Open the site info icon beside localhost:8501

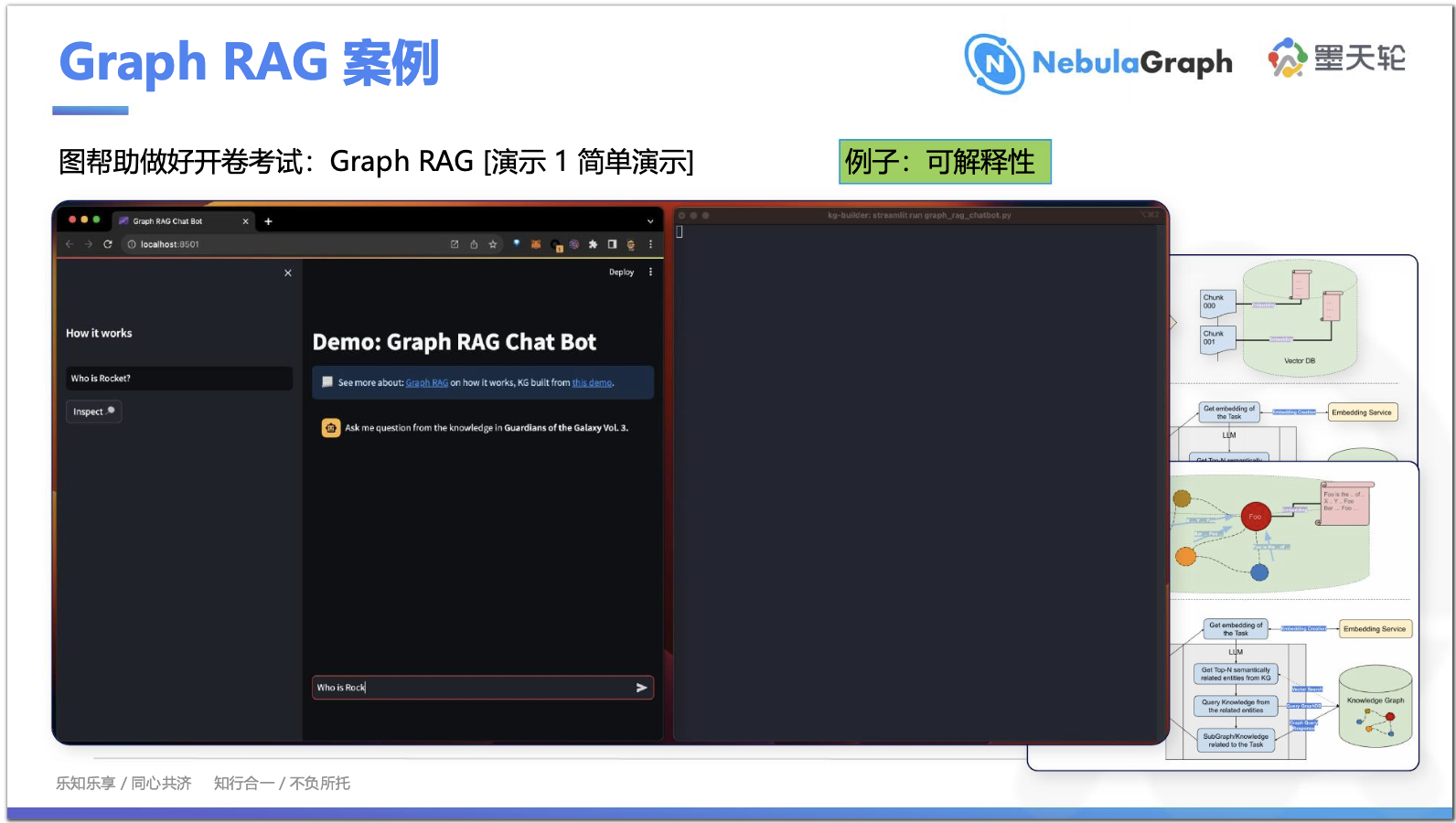tap(132, 244)
